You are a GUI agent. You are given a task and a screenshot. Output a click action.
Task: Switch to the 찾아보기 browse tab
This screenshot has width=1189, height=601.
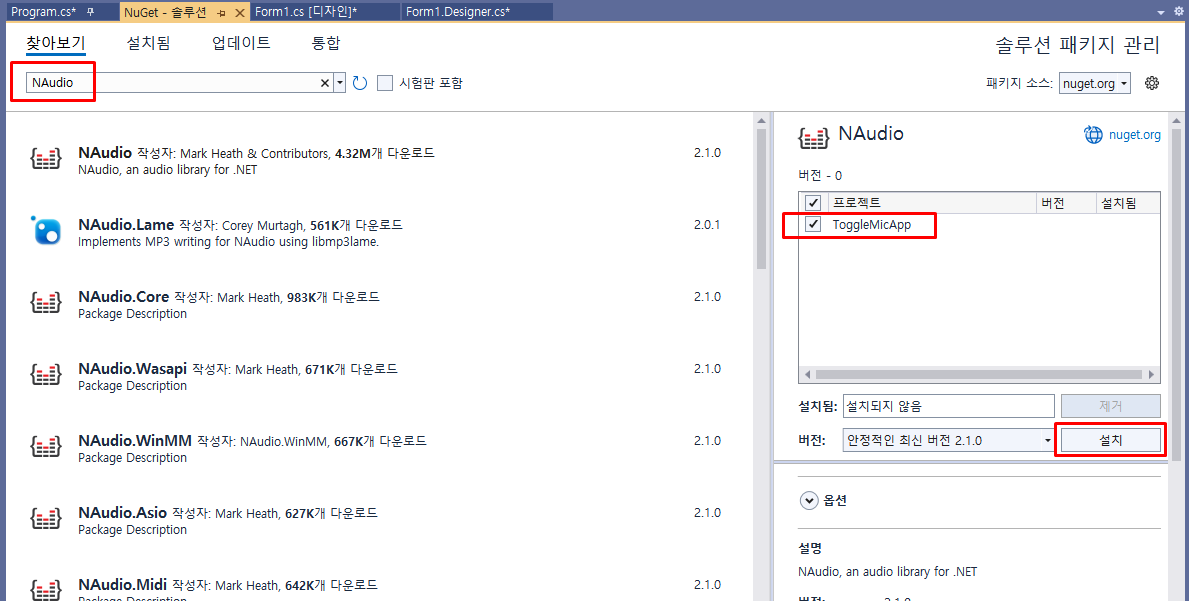(x=55, y=43)
